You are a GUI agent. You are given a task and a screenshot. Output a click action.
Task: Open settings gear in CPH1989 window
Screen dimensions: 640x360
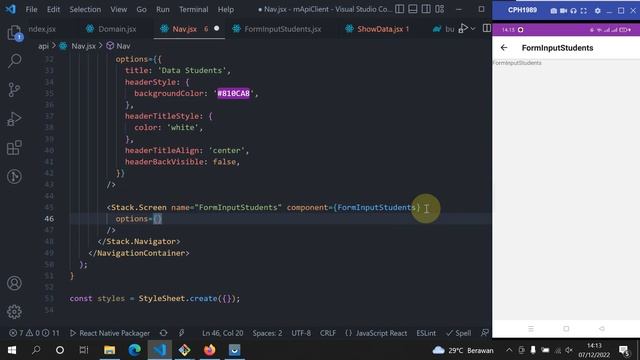(598, 11)
